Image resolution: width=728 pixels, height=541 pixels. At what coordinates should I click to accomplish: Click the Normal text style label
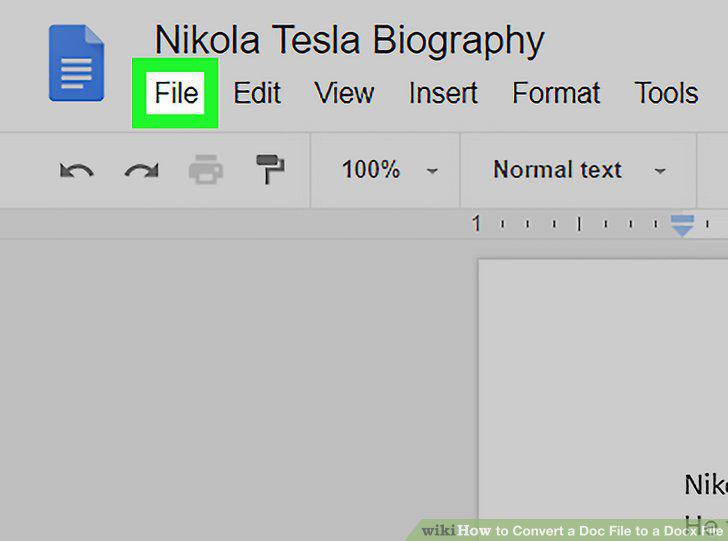[x=557, y=169]
